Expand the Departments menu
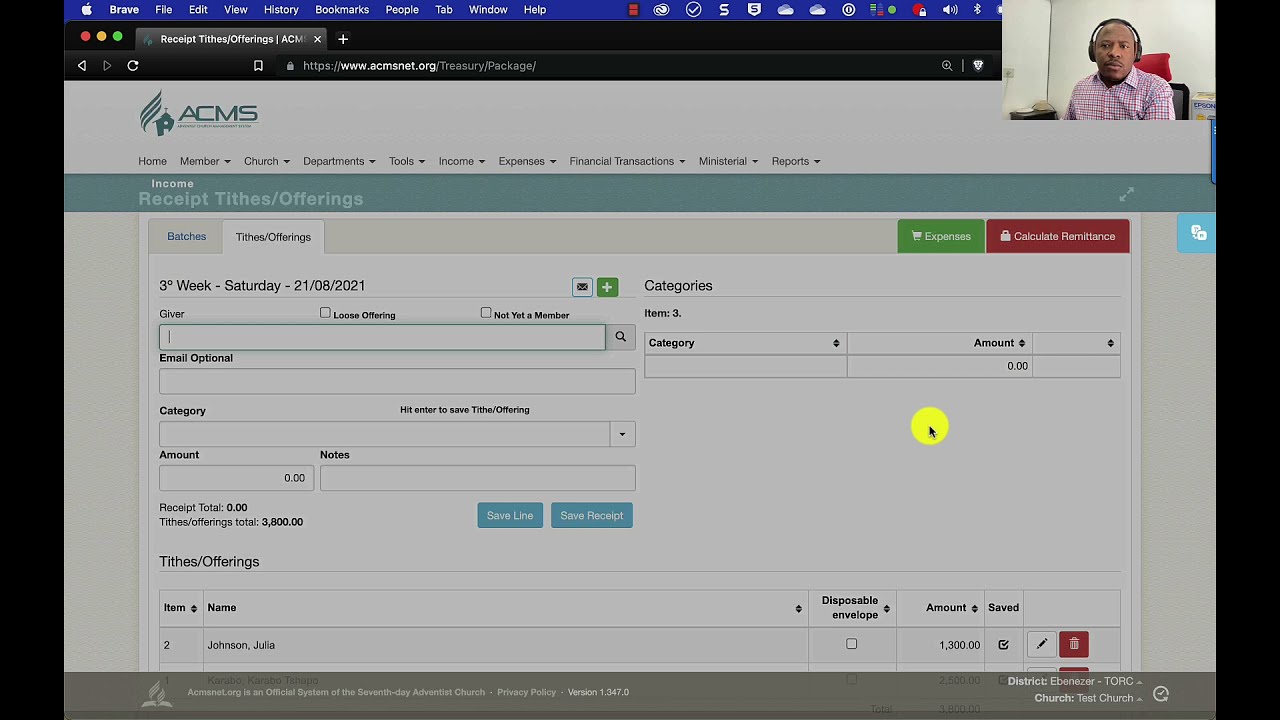The height and width of the screenshot is (720, 1280). click(x=339, y=161)
